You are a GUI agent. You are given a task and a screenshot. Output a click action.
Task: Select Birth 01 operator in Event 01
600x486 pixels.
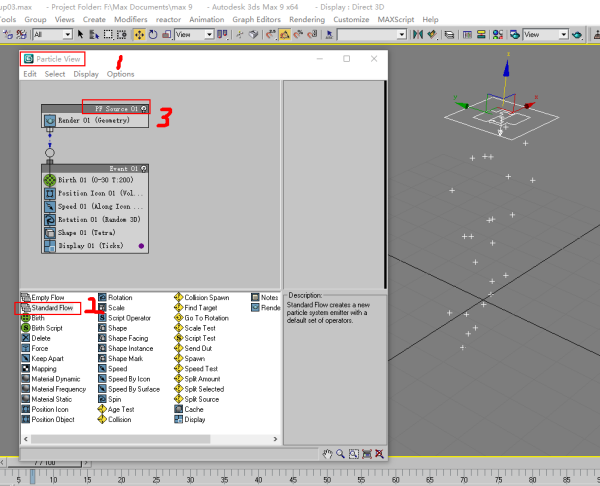(x=95, y=180)
